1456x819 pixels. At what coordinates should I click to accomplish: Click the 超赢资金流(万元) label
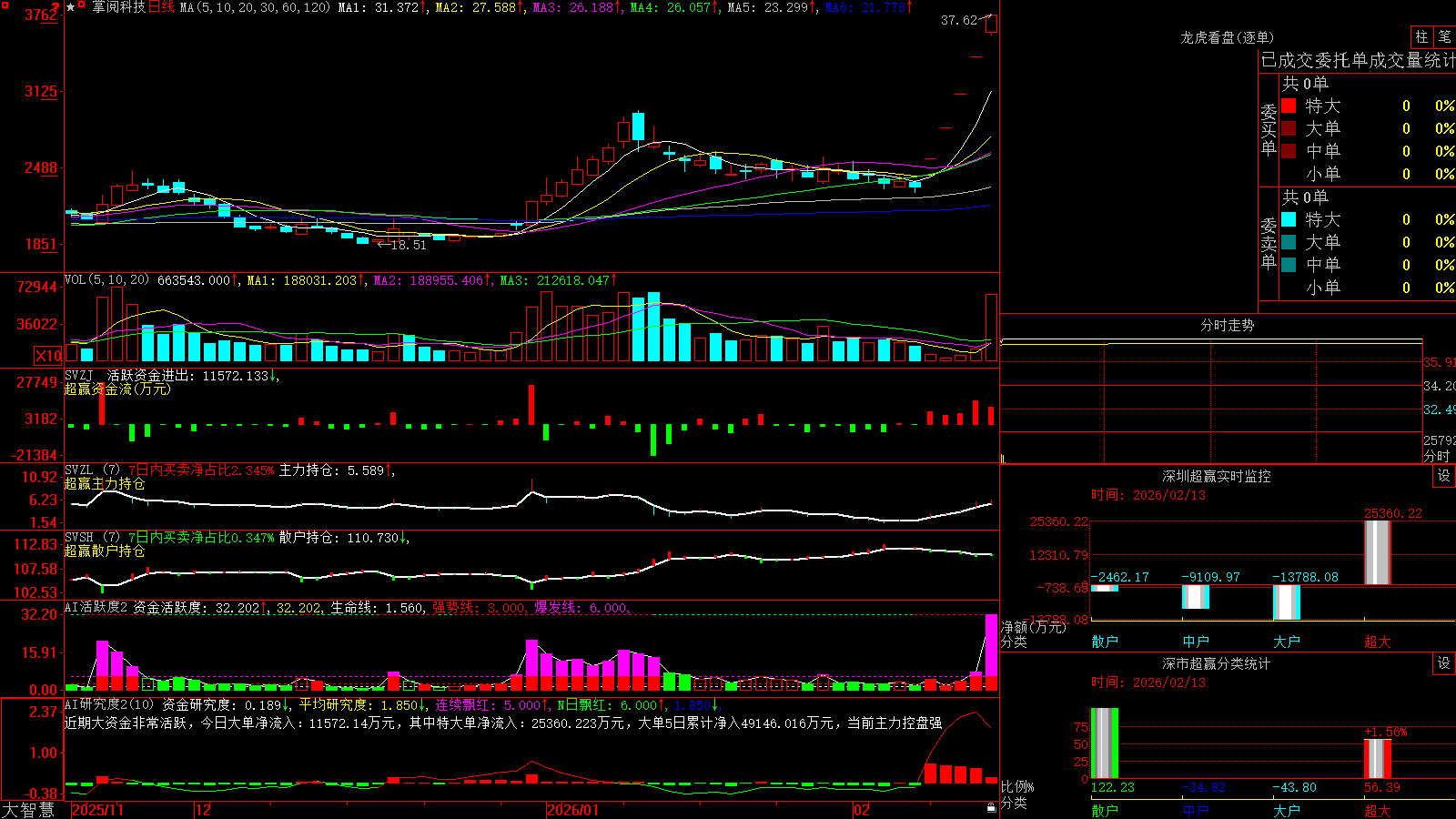coord(117,389)
